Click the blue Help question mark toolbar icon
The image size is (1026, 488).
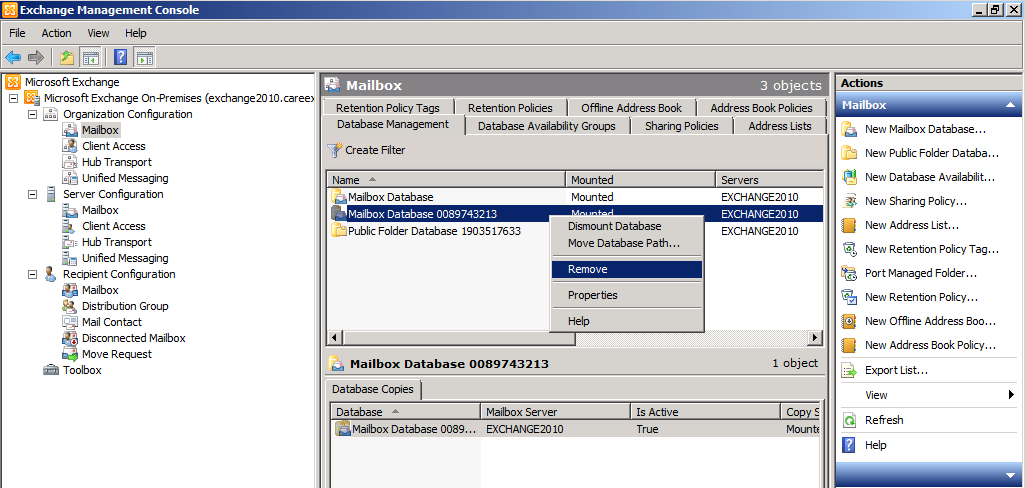point(120,58)
